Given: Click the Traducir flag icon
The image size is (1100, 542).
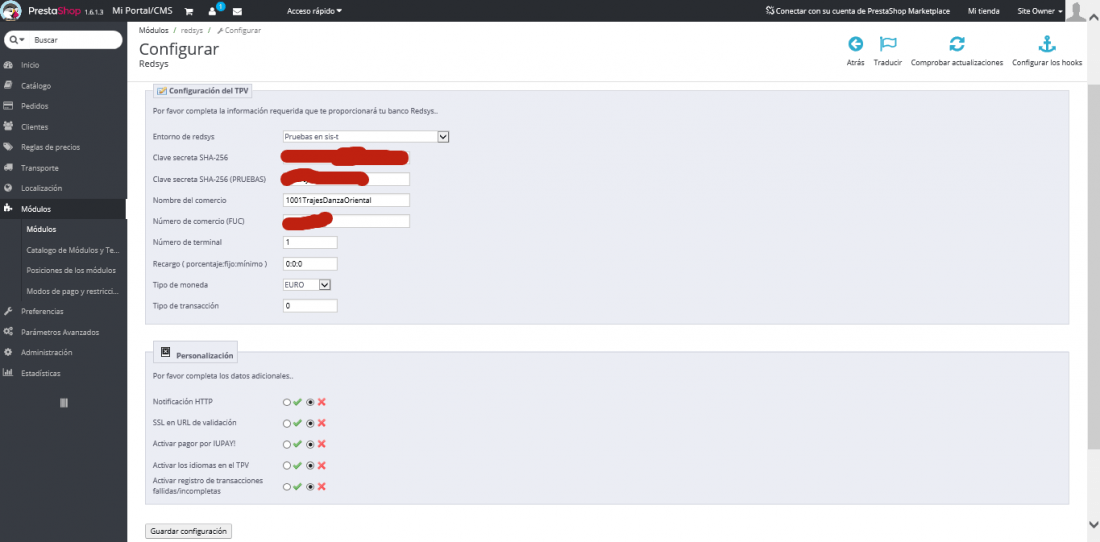Looking at the screenshot, I should click(887, 44).
